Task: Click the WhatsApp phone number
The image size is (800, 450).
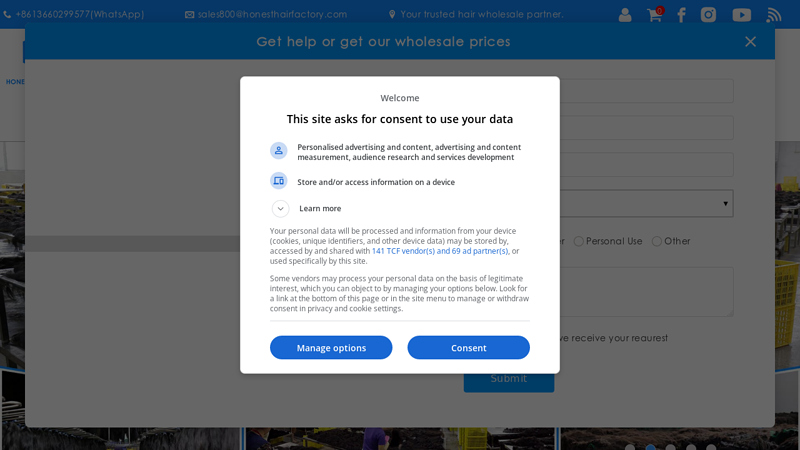Action: (x=80, y=15)
